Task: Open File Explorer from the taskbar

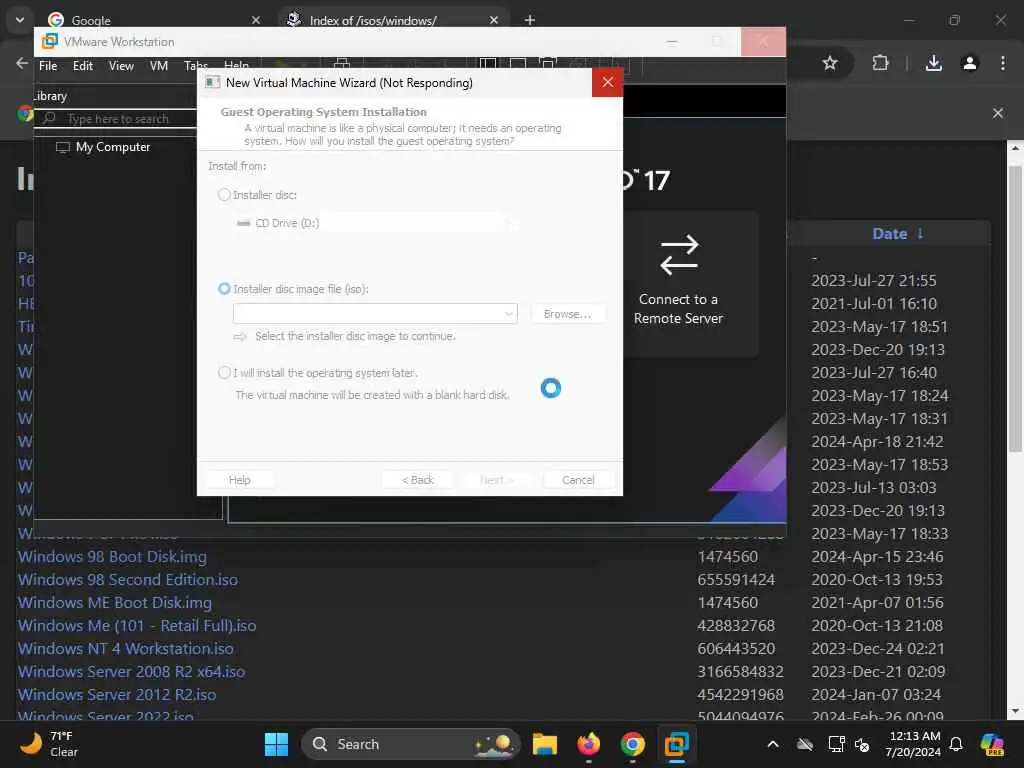Action: [545, 744]
